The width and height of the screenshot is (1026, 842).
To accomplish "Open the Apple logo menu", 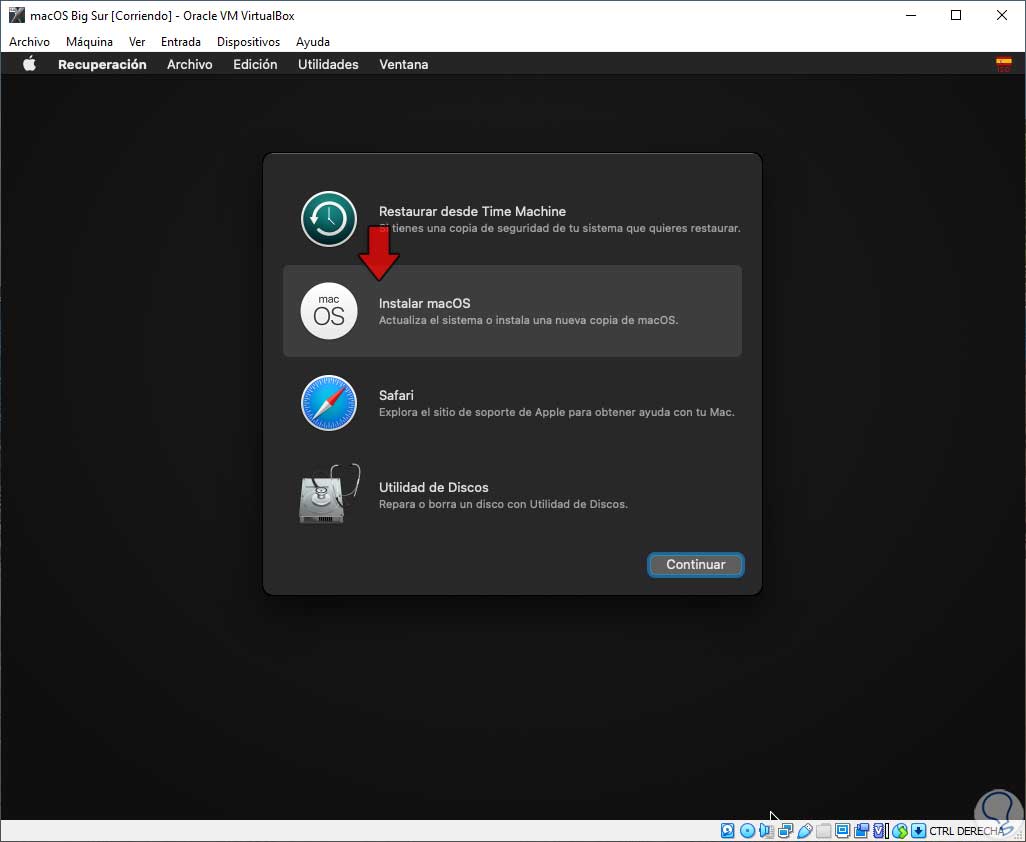I will pyautogui.click(x=29, y=64).
